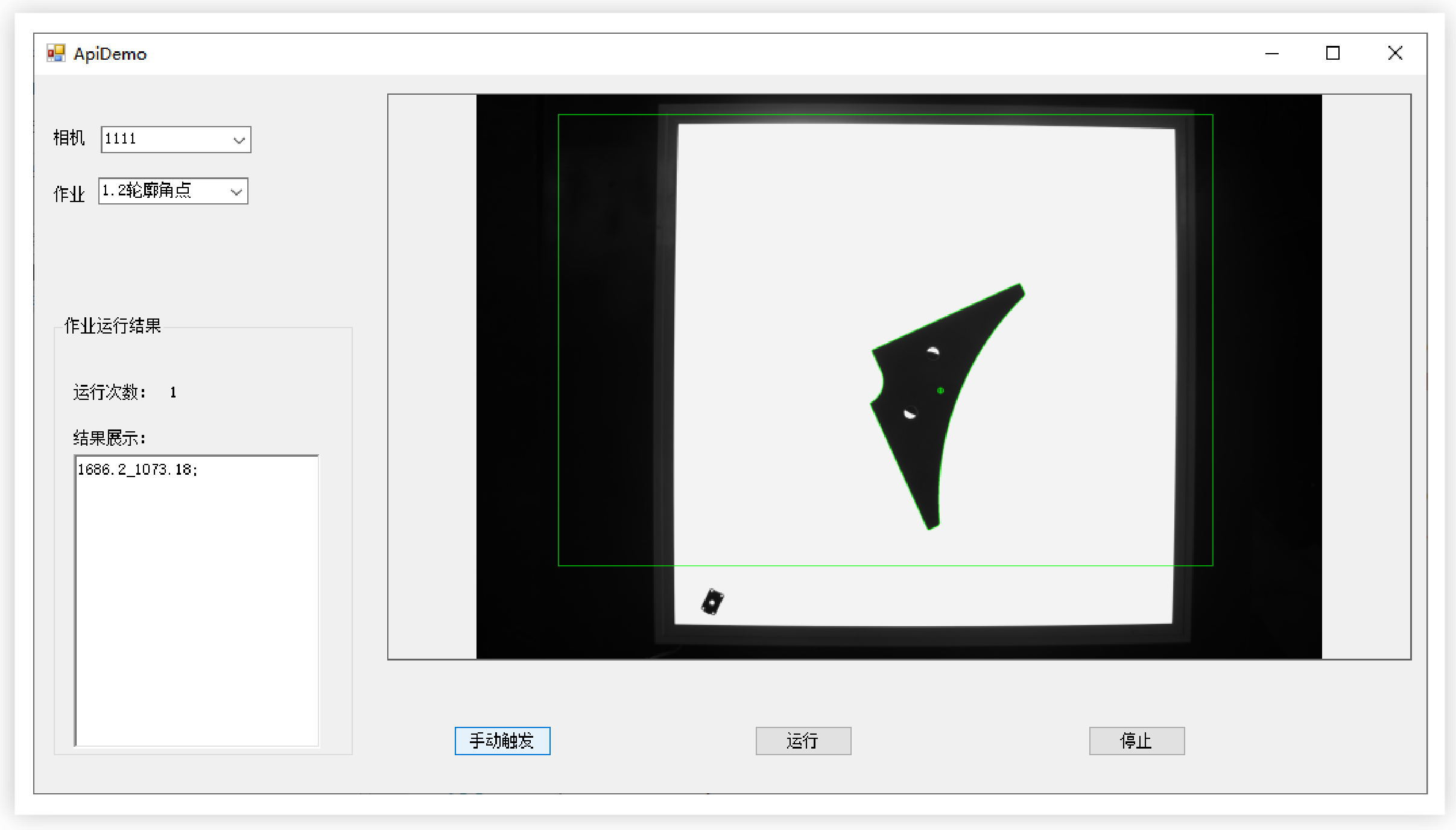Click the upper hole in the black part
This screenshot has height=830, width=1456.
click(x=932, y=352)
